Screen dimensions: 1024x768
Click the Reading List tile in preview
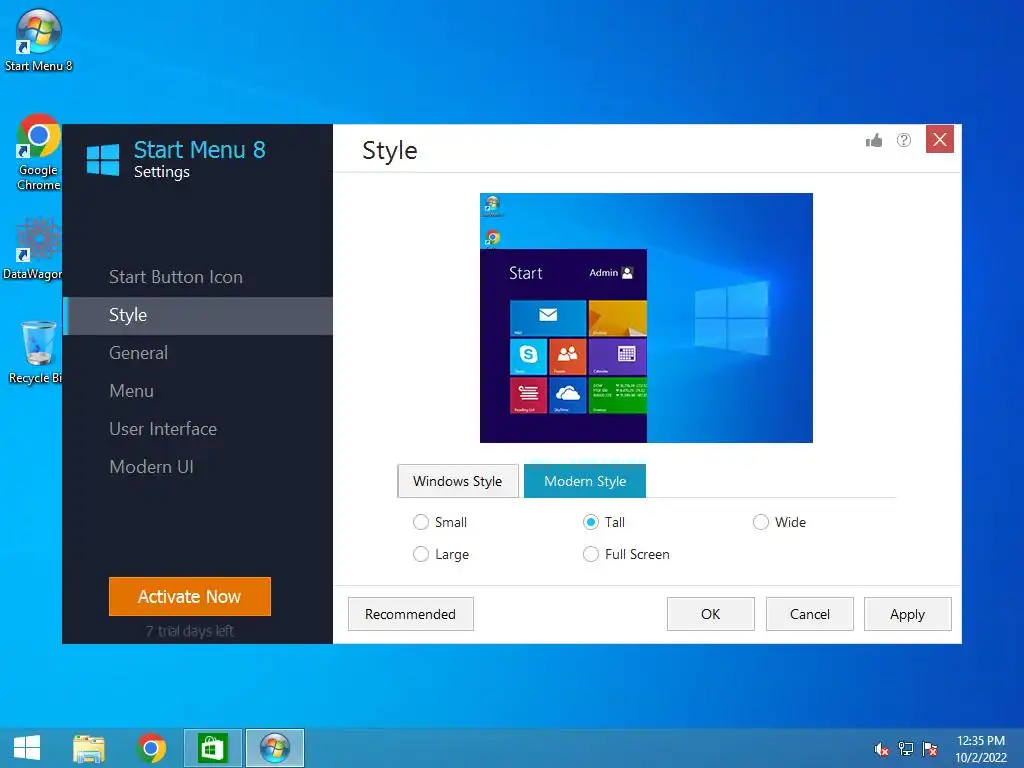point(528,395)
